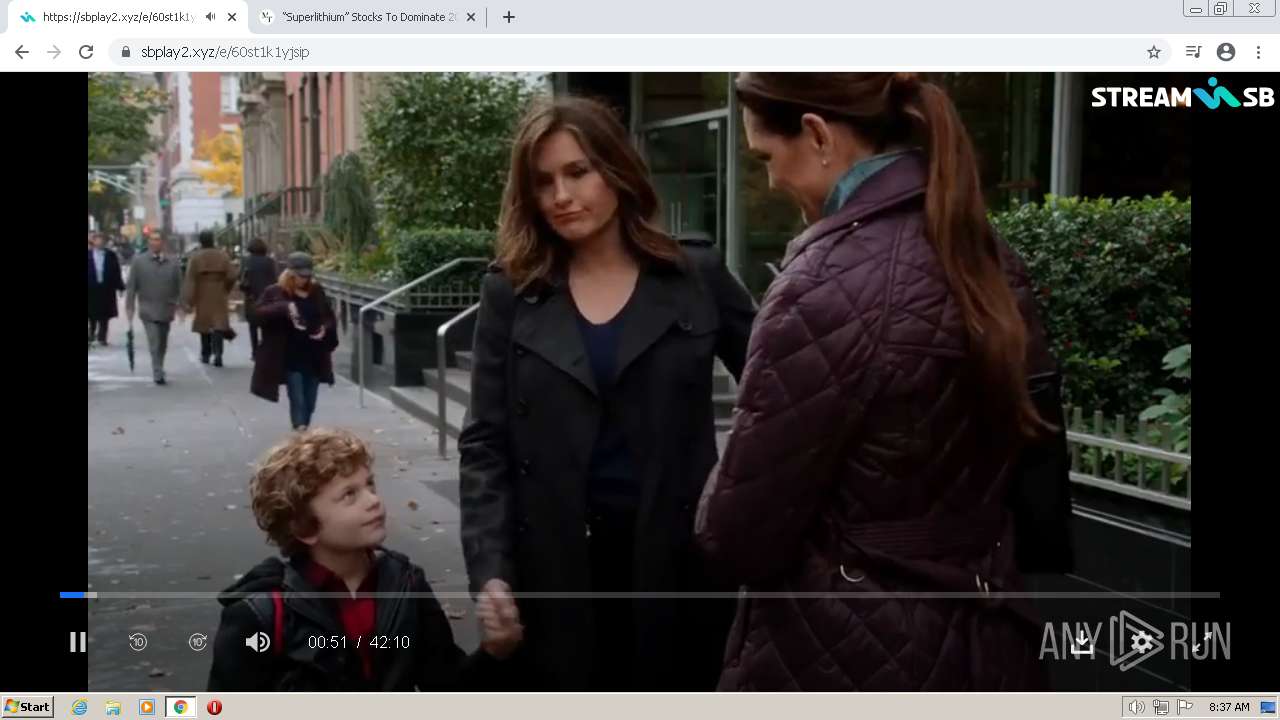1280x720 pixels.
Task: Close the sbplay2.xyz tab
Action: coord(232,17)
